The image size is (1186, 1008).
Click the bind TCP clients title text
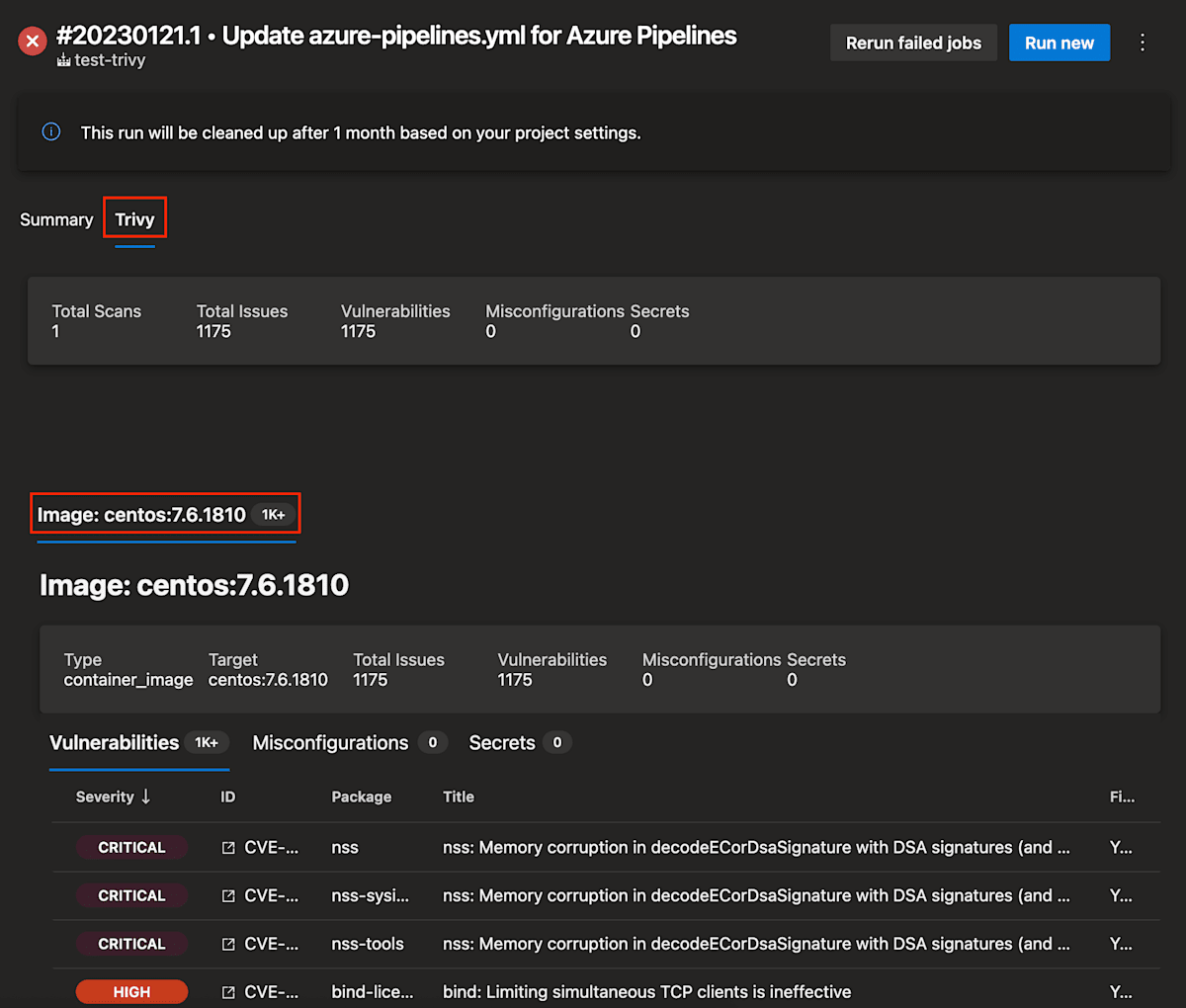point(646,992)
